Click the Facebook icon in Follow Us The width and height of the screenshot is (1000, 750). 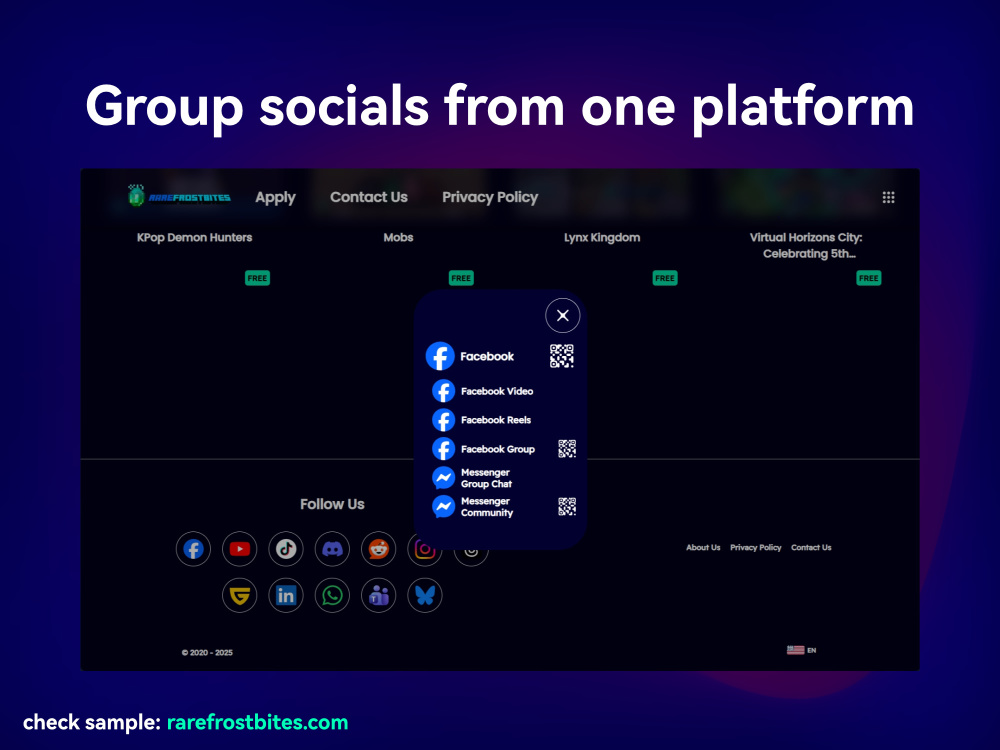click(x=193, y=549)
